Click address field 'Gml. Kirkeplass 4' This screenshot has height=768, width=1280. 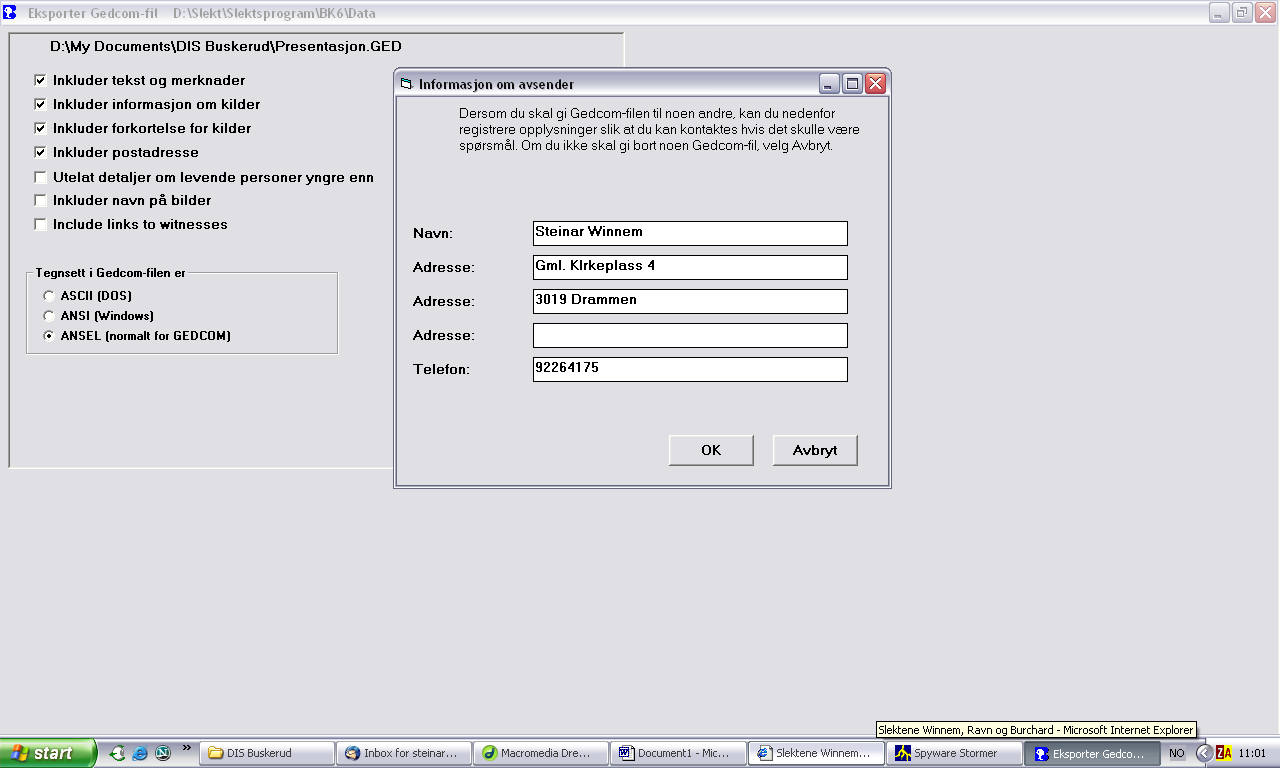click(690, 267)
